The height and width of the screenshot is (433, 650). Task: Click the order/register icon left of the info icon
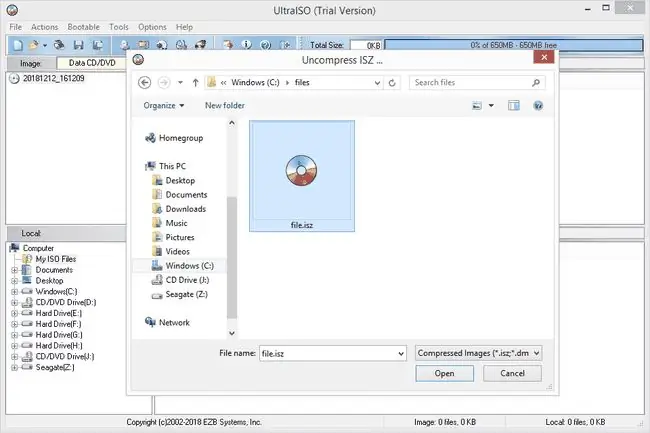click(x=228, y=45)
